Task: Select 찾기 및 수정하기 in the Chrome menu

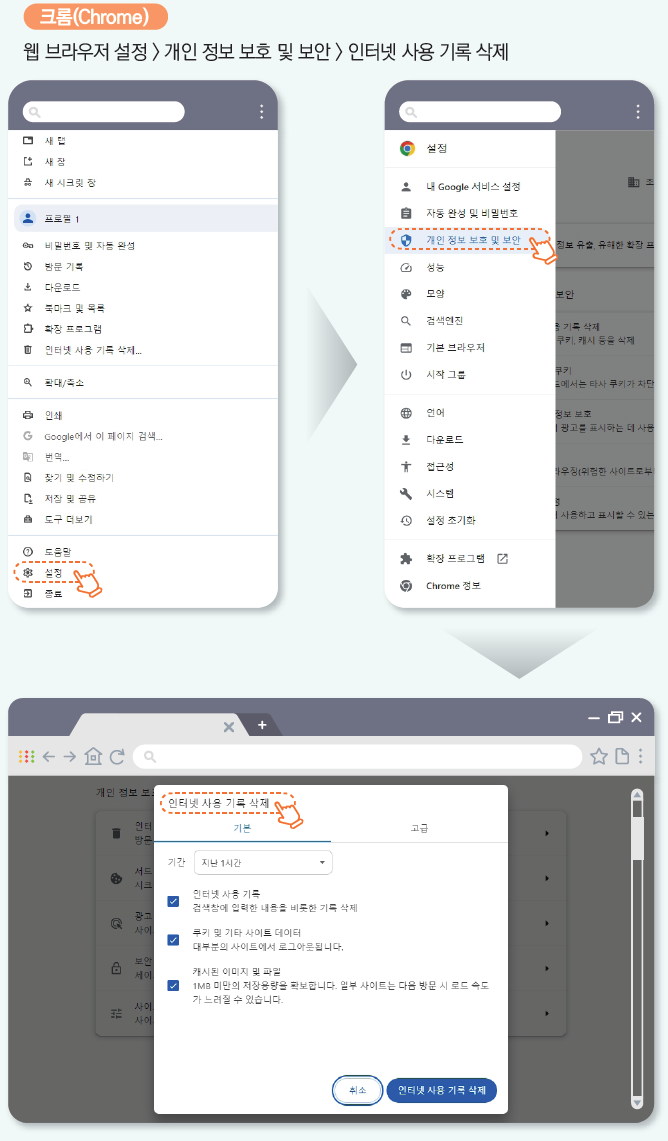Action: pos(79,477)
